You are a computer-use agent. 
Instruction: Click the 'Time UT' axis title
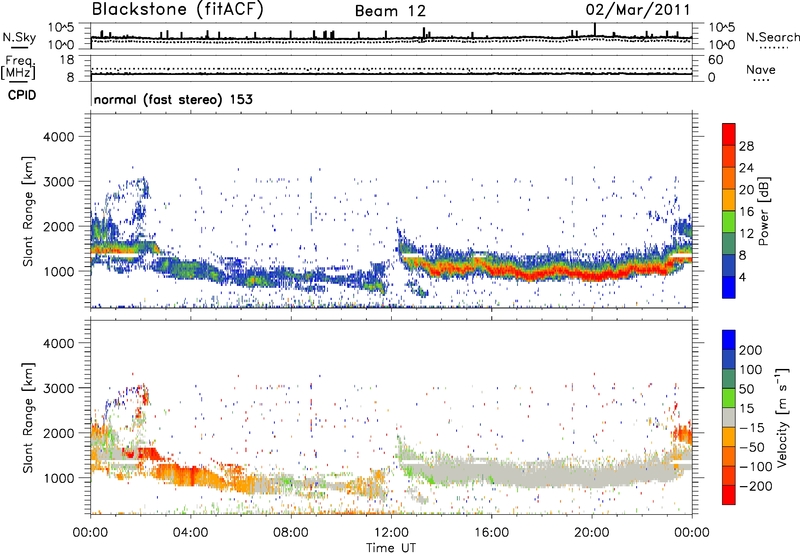pos(391,548)
